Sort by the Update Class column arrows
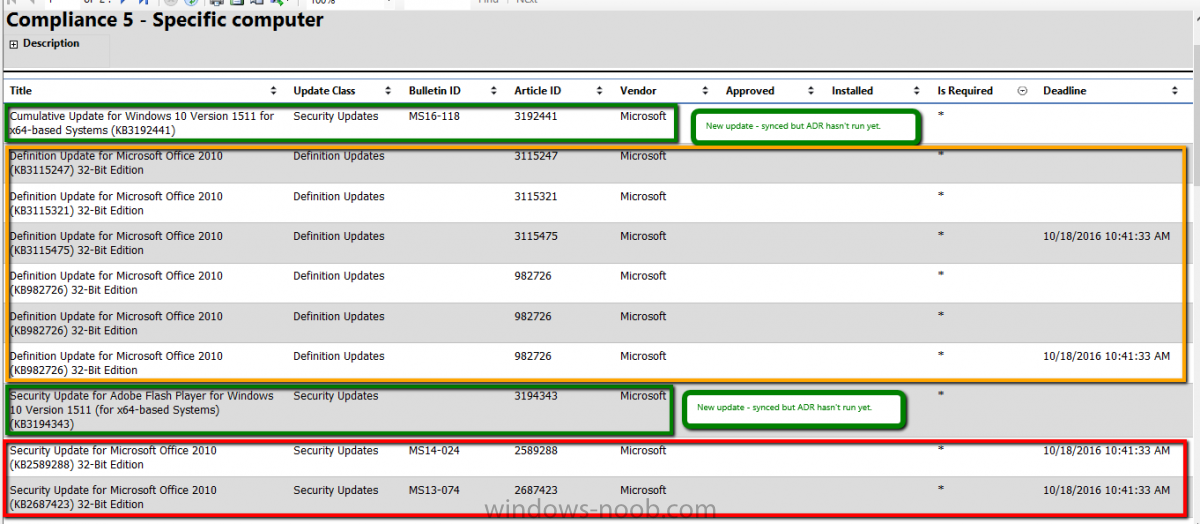 [x=389, y=91]
